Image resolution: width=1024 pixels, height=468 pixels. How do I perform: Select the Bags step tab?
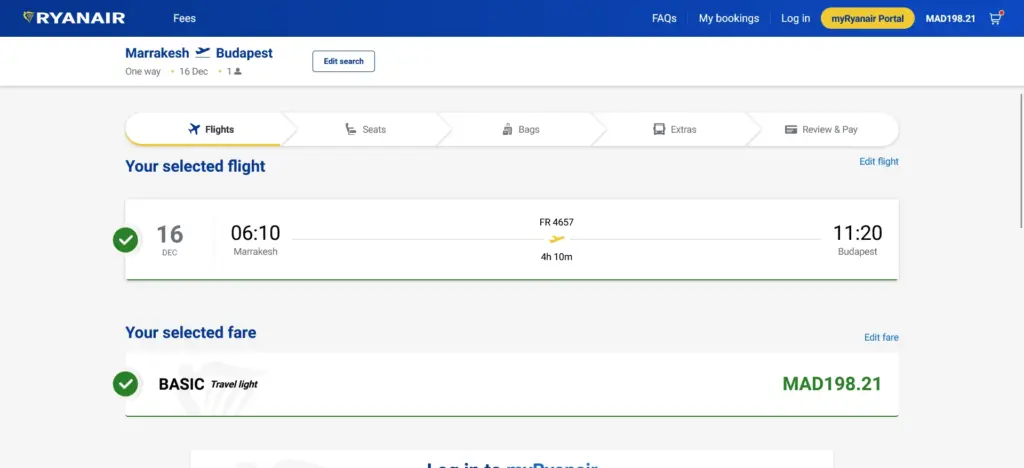520,129
